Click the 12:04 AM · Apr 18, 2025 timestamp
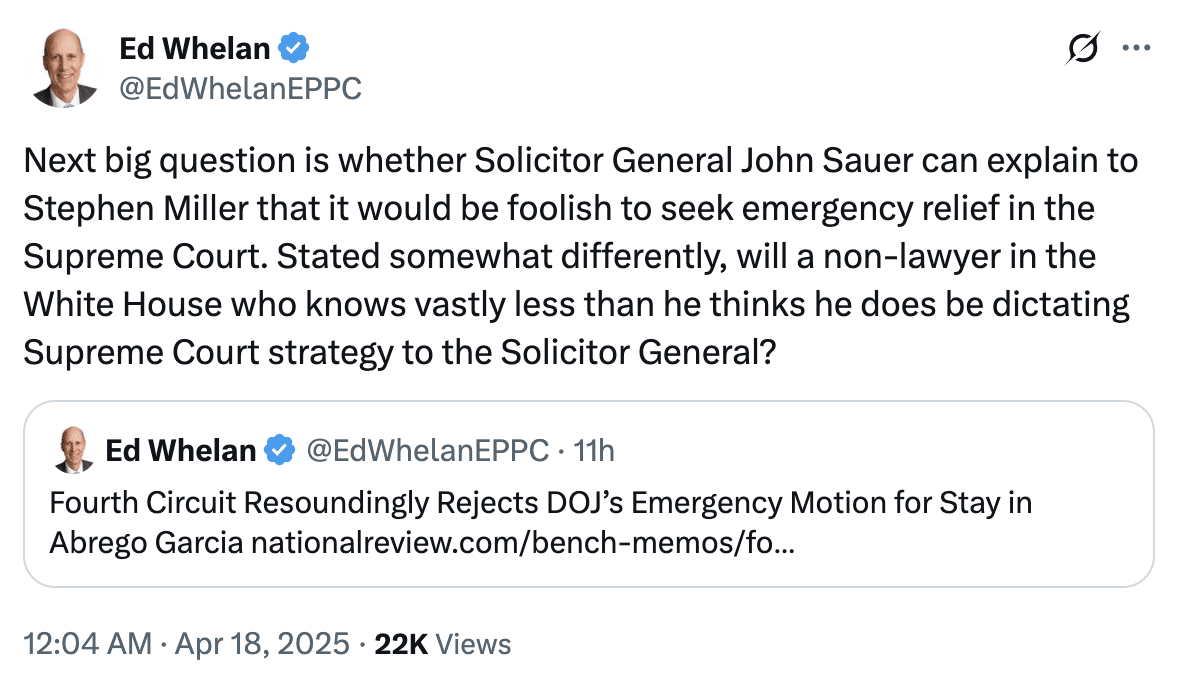The height and width of the screenshot is (678, 1186). [186, 644]
